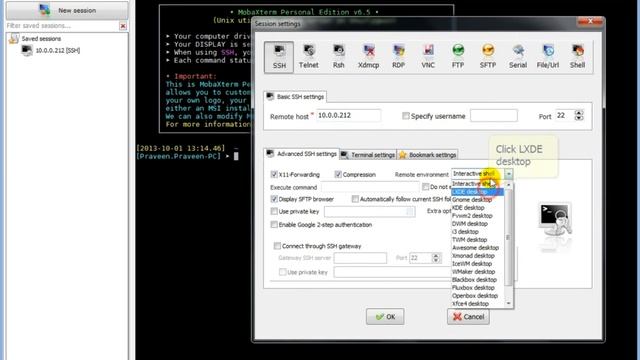Click the private key path field
The image size is (640, 360).
click(369, 211)
